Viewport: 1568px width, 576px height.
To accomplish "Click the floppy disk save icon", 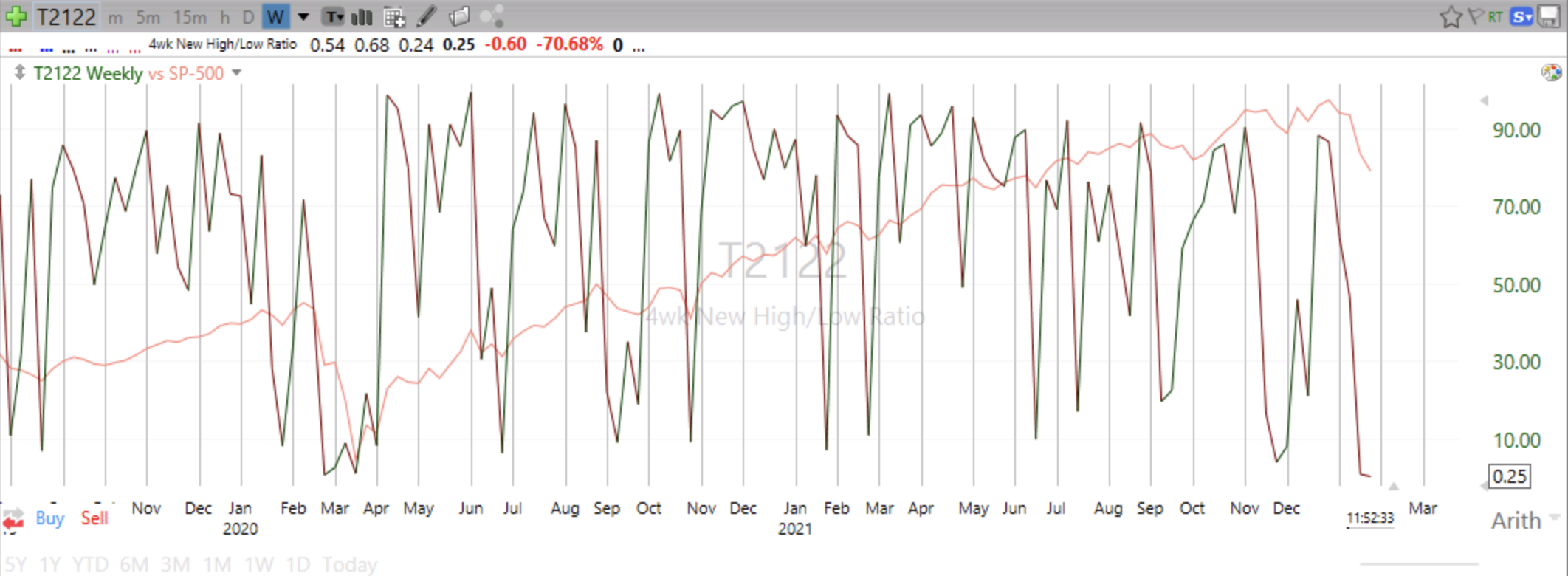I will coord(1550,16).
